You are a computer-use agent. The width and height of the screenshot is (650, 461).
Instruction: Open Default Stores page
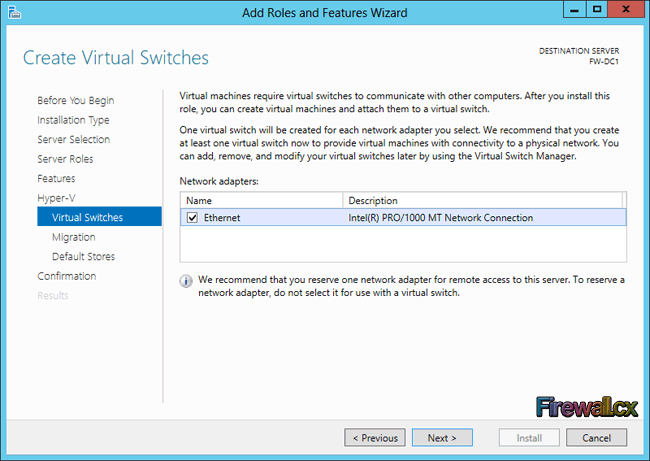83,256
